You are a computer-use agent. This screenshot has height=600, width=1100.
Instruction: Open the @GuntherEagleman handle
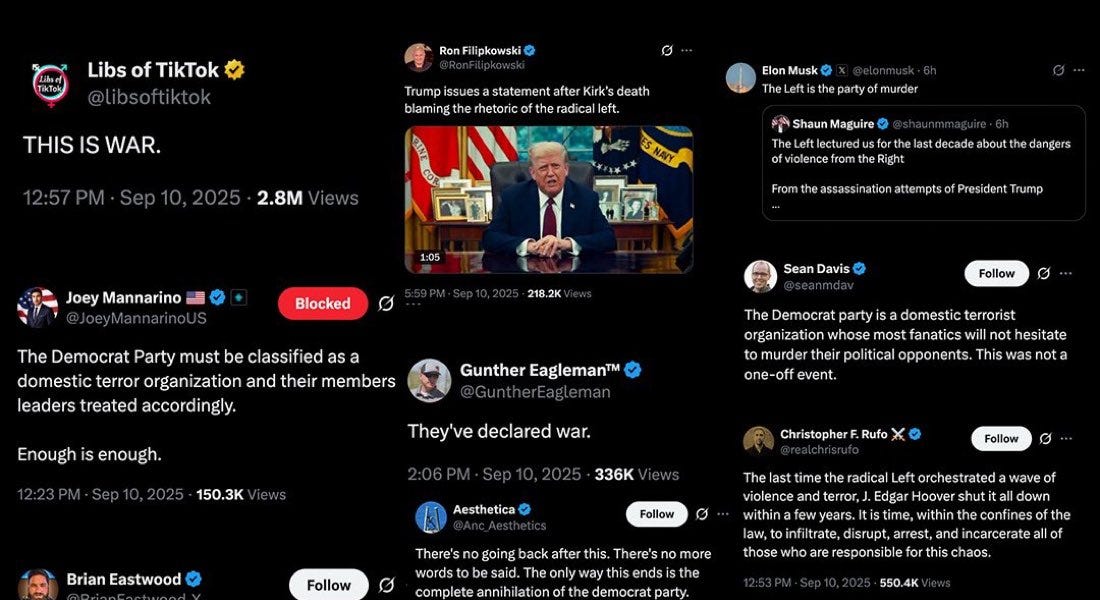click(x=535, y=392)
